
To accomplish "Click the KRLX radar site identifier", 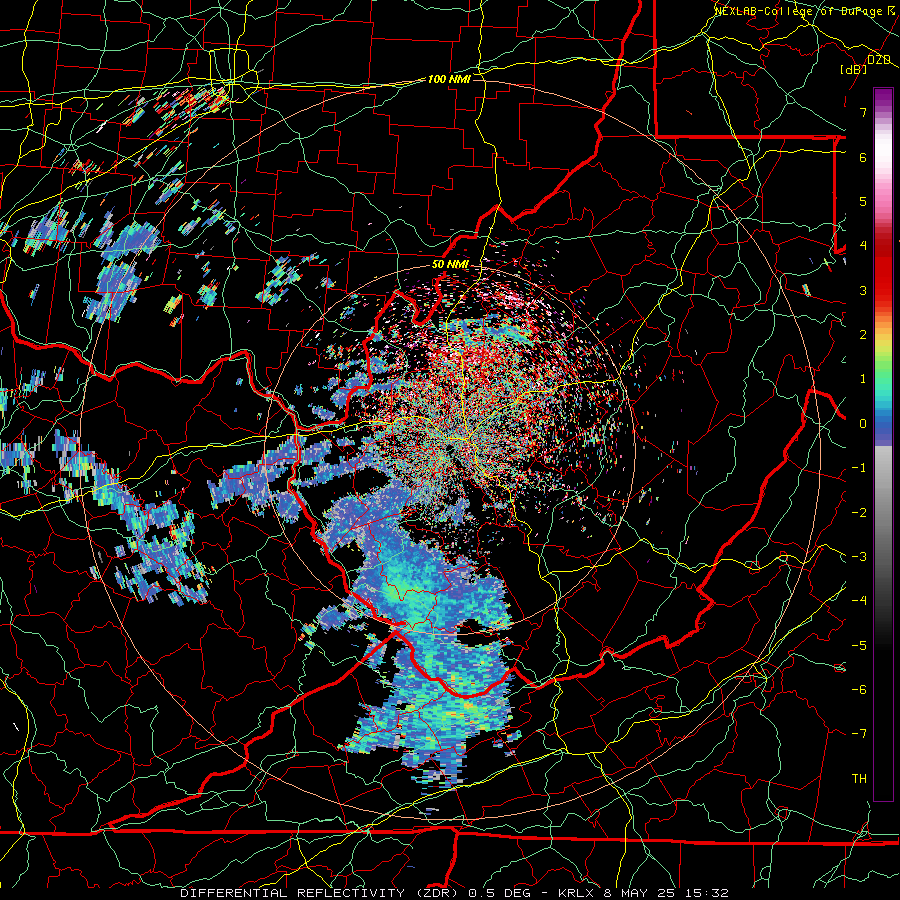I will (577, 893).
